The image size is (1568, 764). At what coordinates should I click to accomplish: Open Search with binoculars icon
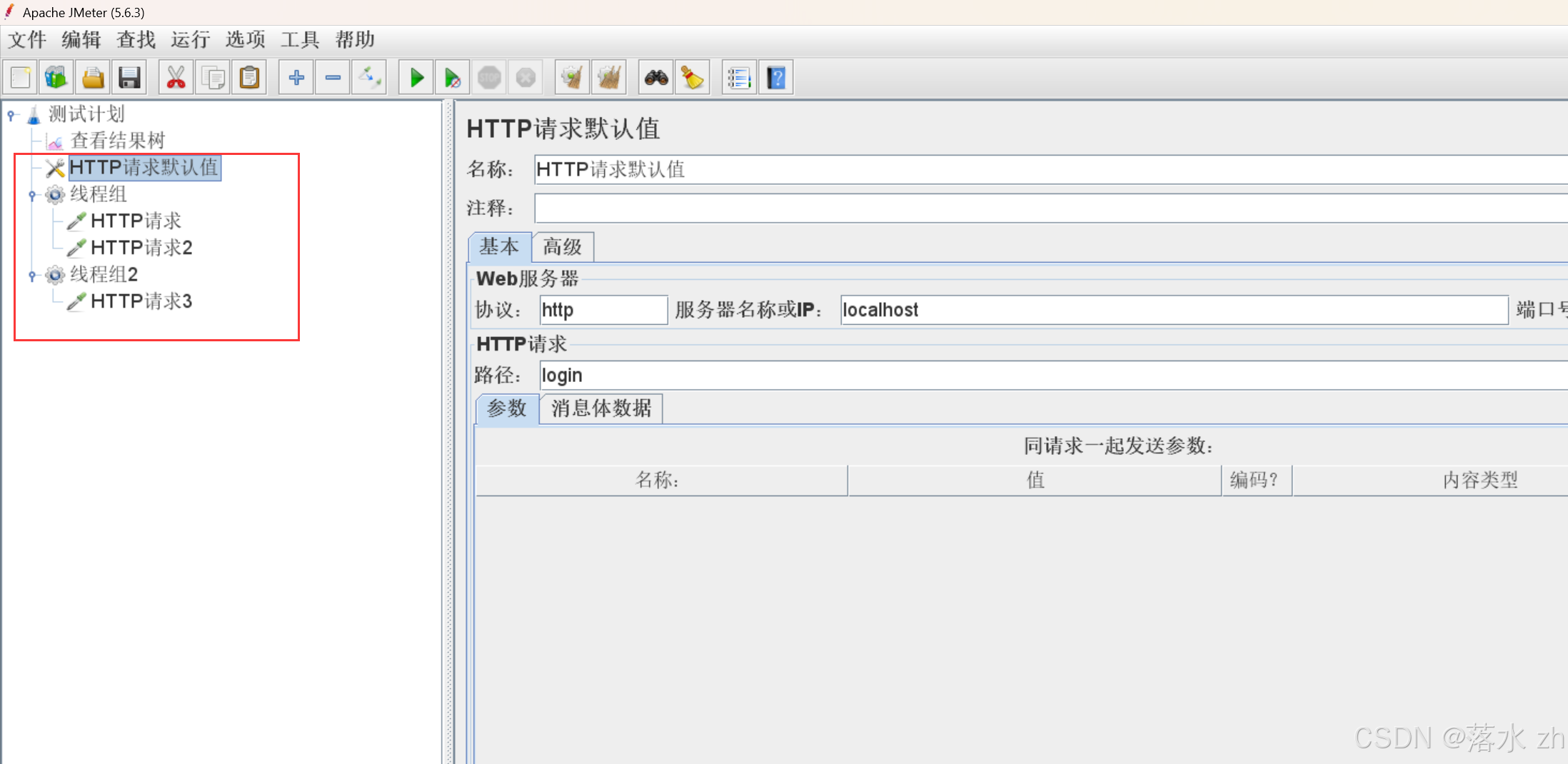pyautogui.click(x=656, y=77)
